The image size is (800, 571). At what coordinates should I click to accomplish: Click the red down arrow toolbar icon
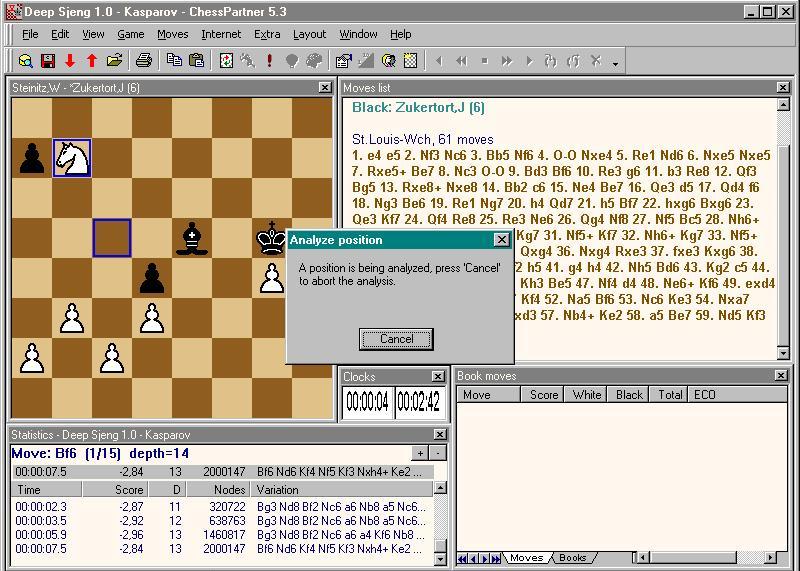[70, 61]
